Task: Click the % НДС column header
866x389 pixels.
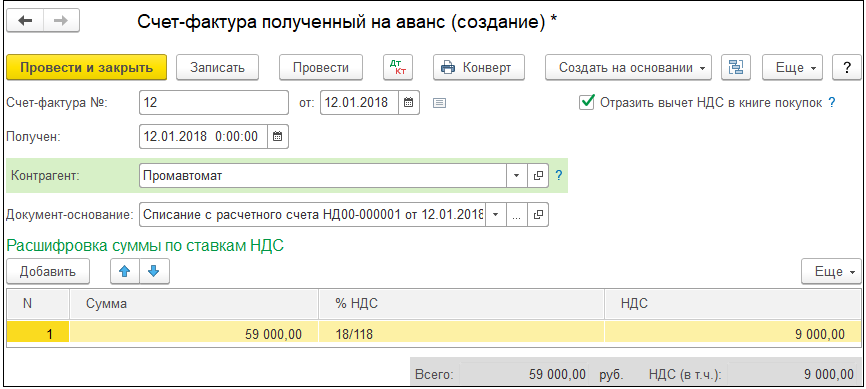Action: pos(462,303)
